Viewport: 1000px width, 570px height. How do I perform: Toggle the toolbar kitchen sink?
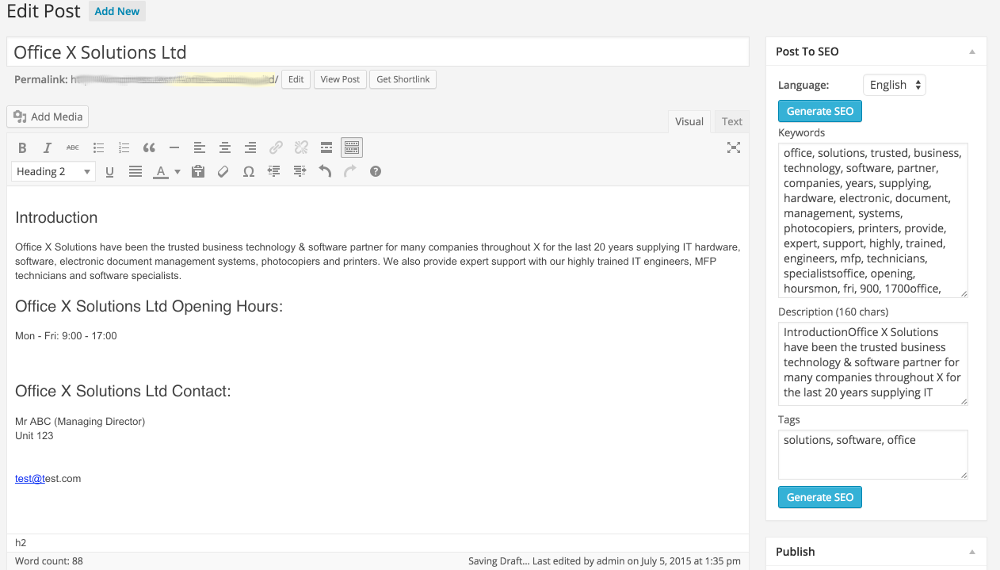tap(352, 148)
